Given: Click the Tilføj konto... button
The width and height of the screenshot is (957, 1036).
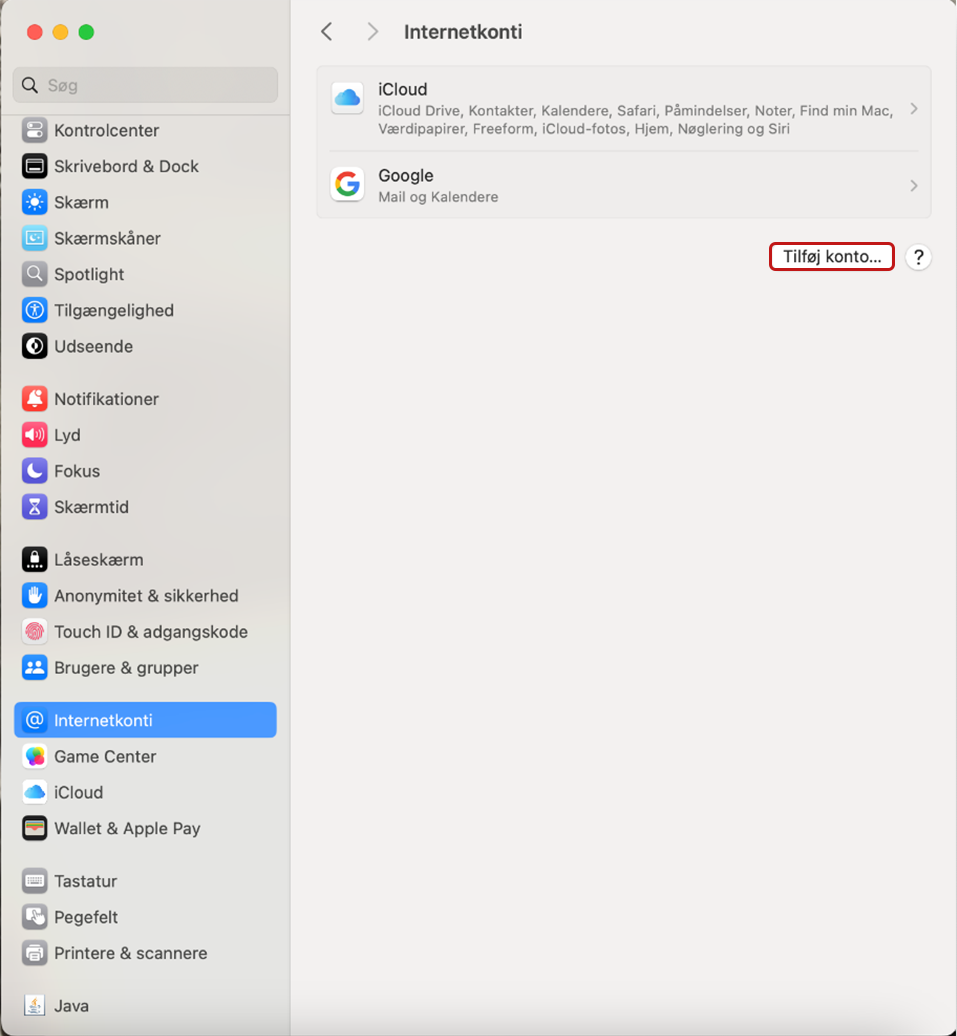Looking at the screenshot, I should click(x=831, y=256).
